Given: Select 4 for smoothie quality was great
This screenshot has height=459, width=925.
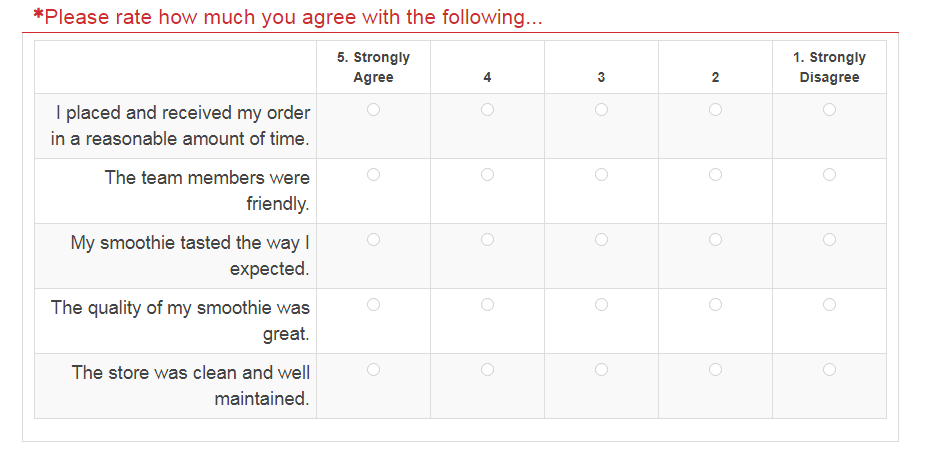Looking at the screenshot, I should click(487, 305).
